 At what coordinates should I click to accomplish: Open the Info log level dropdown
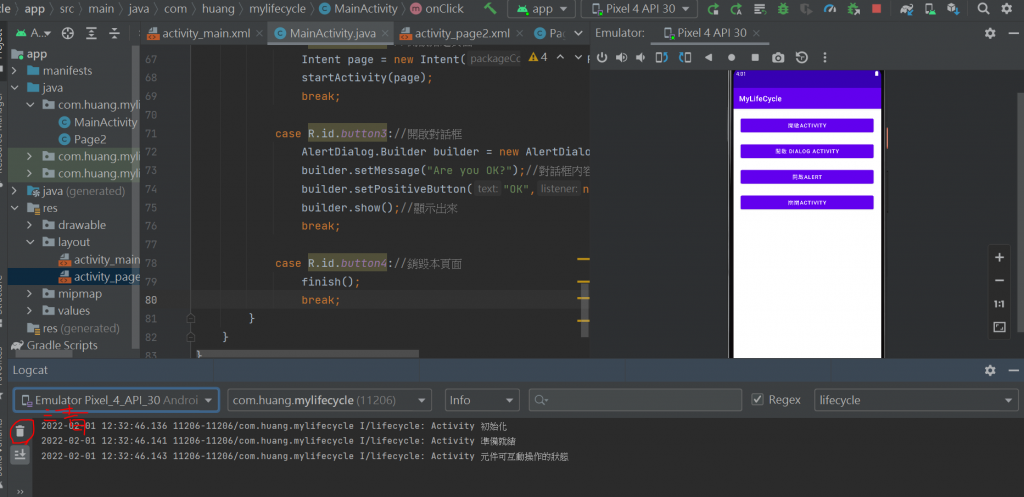482,400
